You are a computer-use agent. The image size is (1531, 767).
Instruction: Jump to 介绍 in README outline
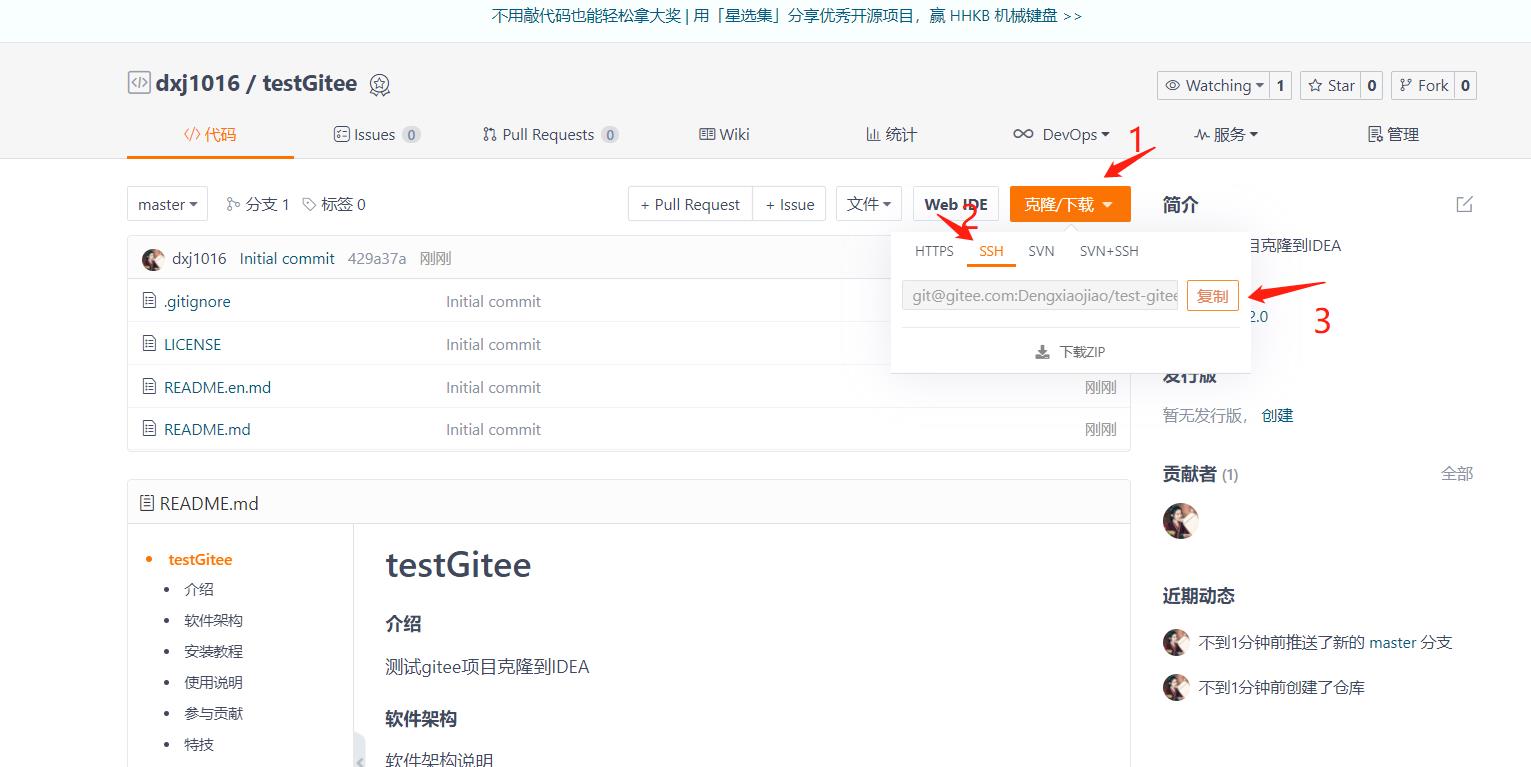pyautogui.click(x=199, y=589)
